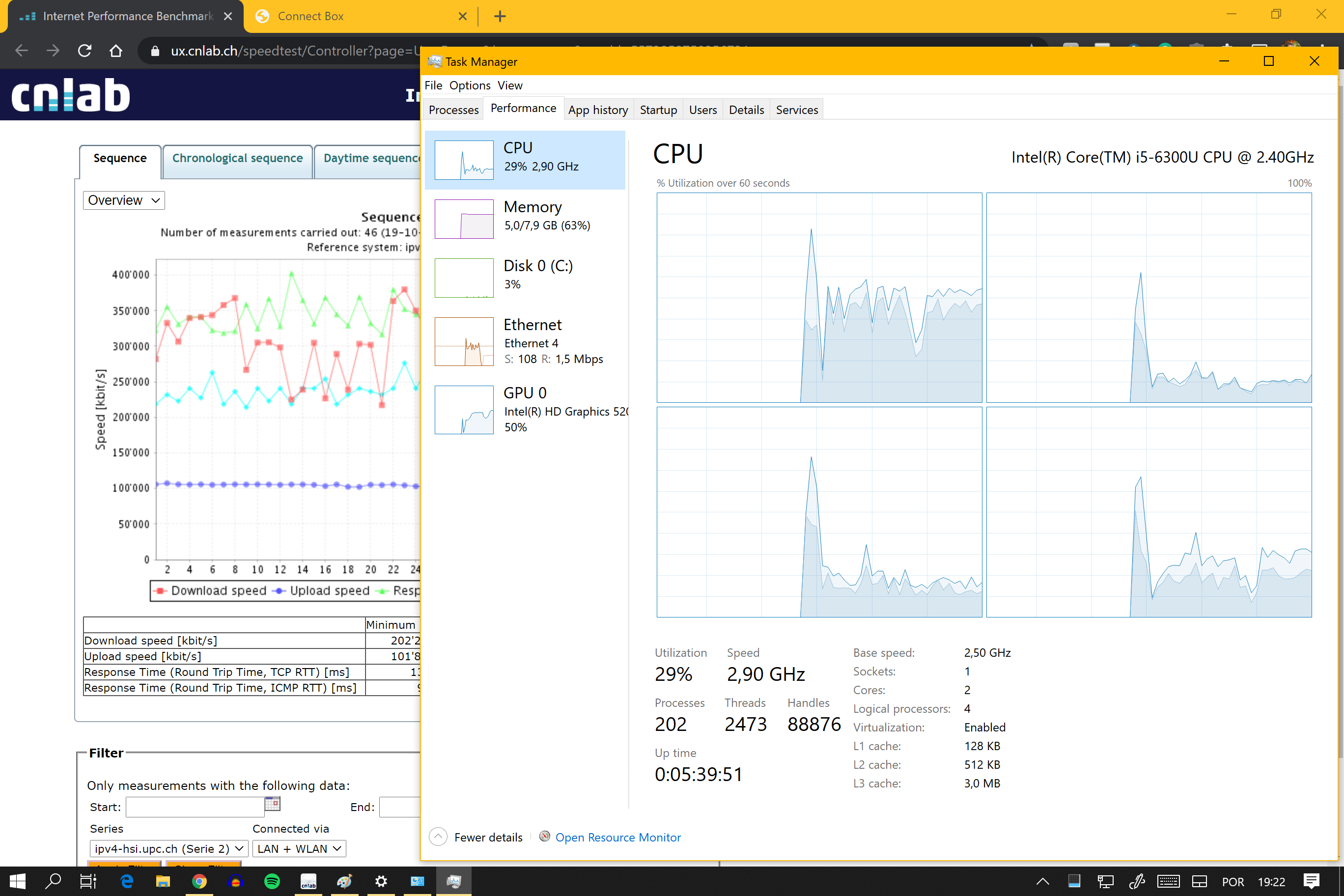The width and height of the screenshot is (1344, 896).
Task: Switch to the Chronological sequence tab
Action: click(237, 158)
